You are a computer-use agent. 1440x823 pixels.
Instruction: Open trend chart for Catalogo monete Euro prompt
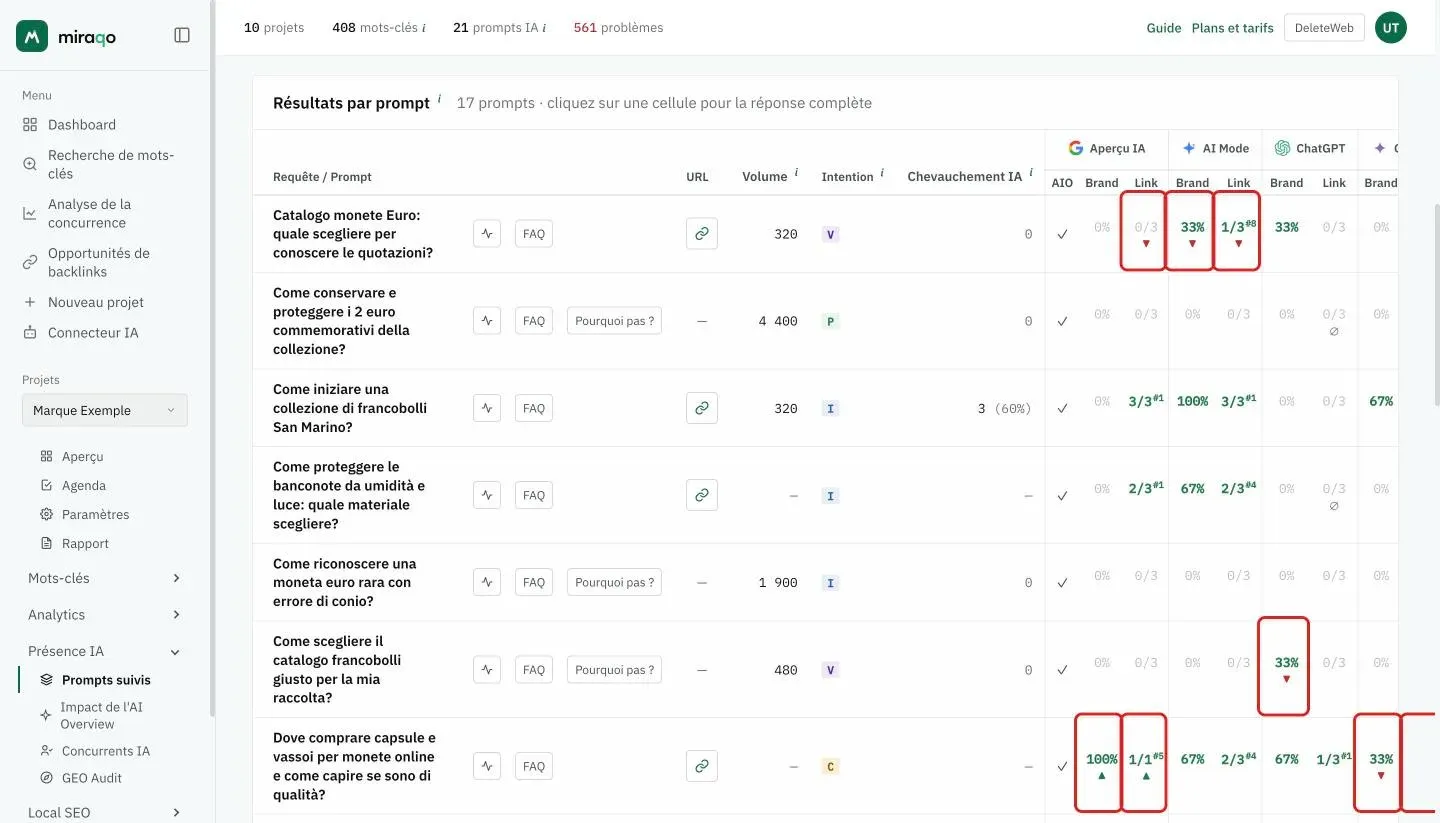[x=487, y=234]
